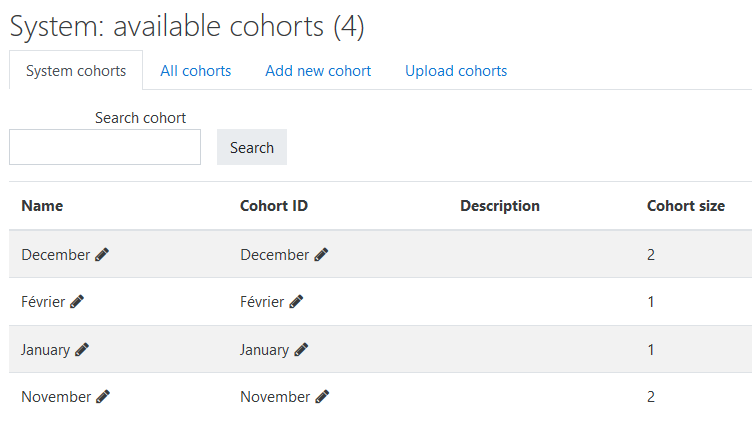This screenshot has width=752, height=442.
Task: Open the All cohorts tab
Action: tap(196, 70)
